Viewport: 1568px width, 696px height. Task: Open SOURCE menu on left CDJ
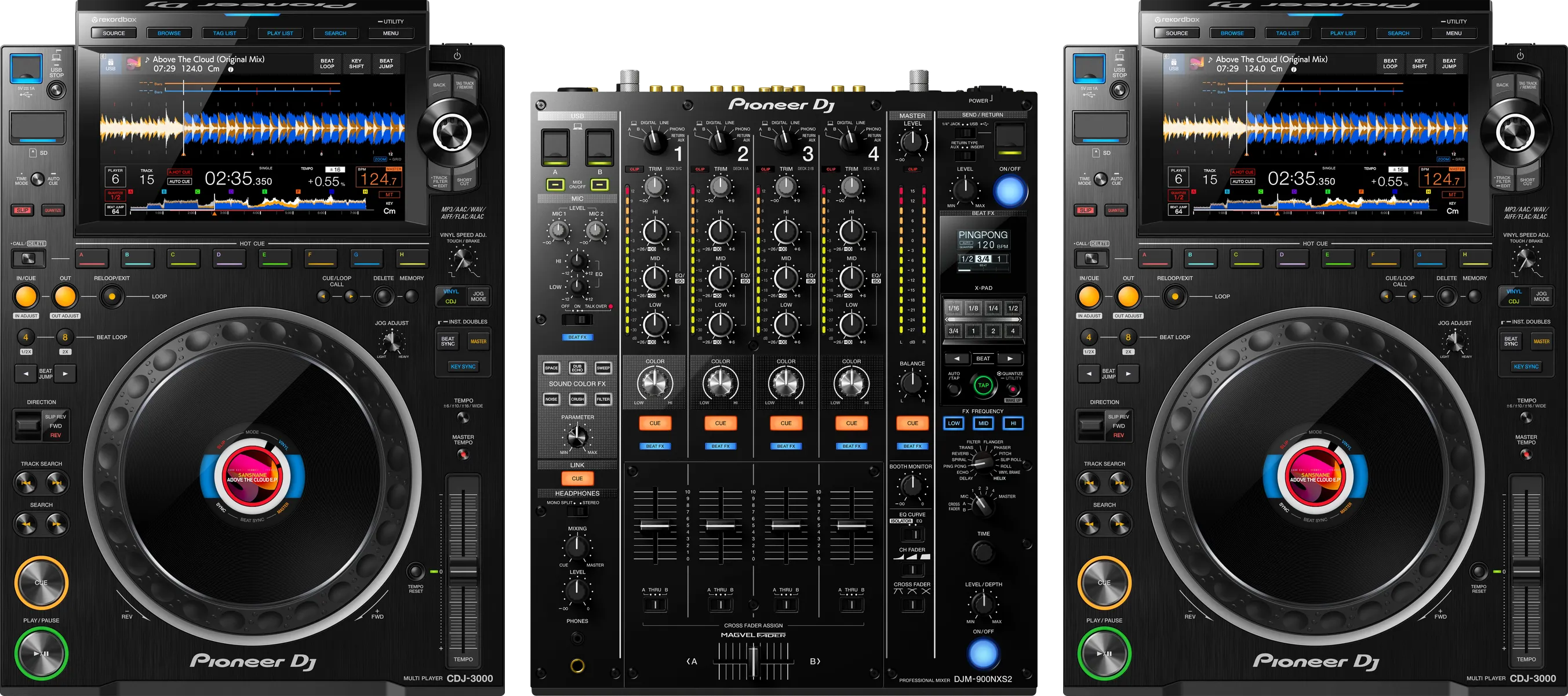click(x=113, y=34)
